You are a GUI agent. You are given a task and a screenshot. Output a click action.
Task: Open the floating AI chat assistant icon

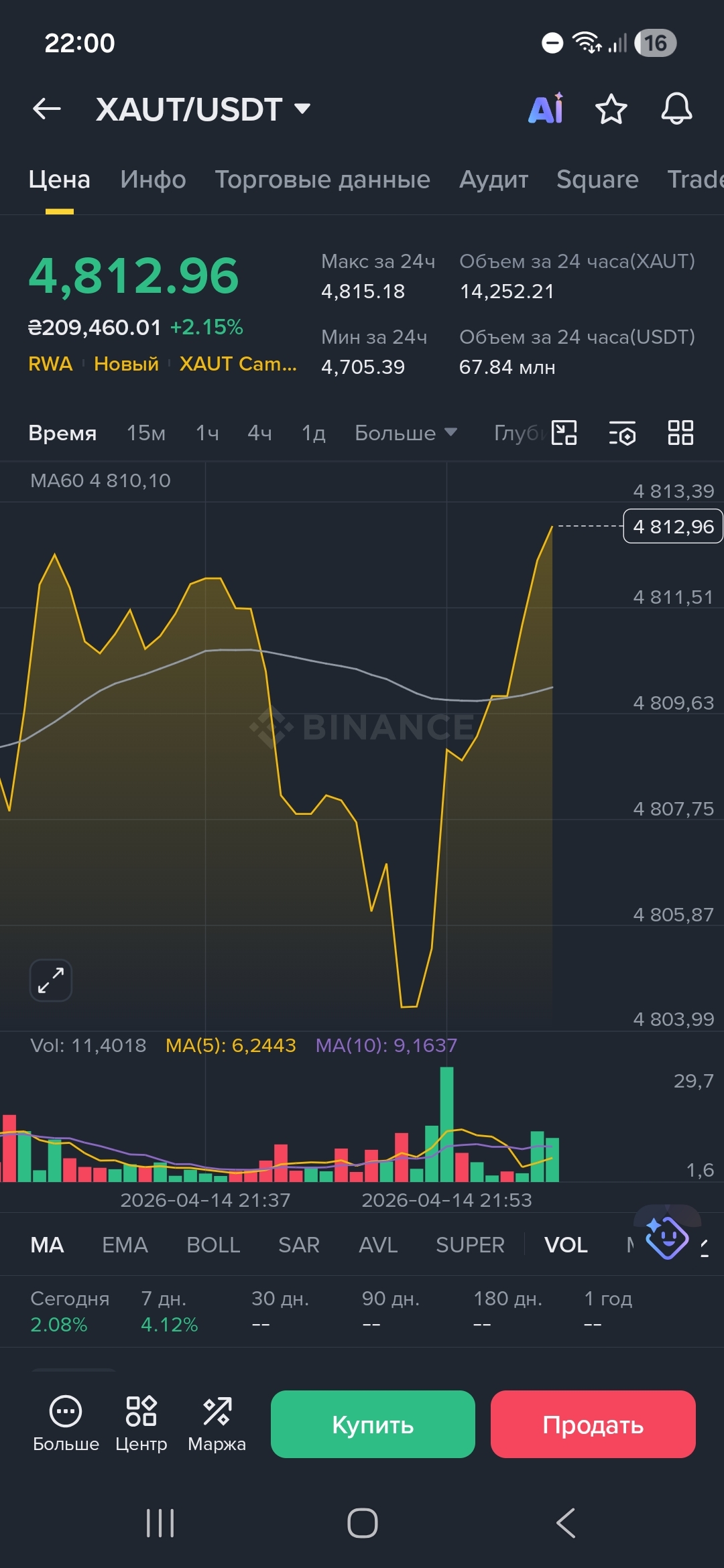(x=667, y=1237)
